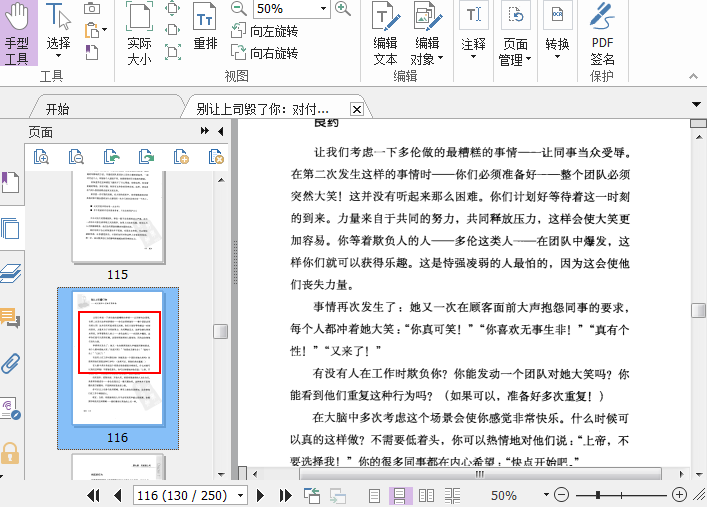Click the zoom slider in status bar

pyautogui.click(x=620, y=495)
